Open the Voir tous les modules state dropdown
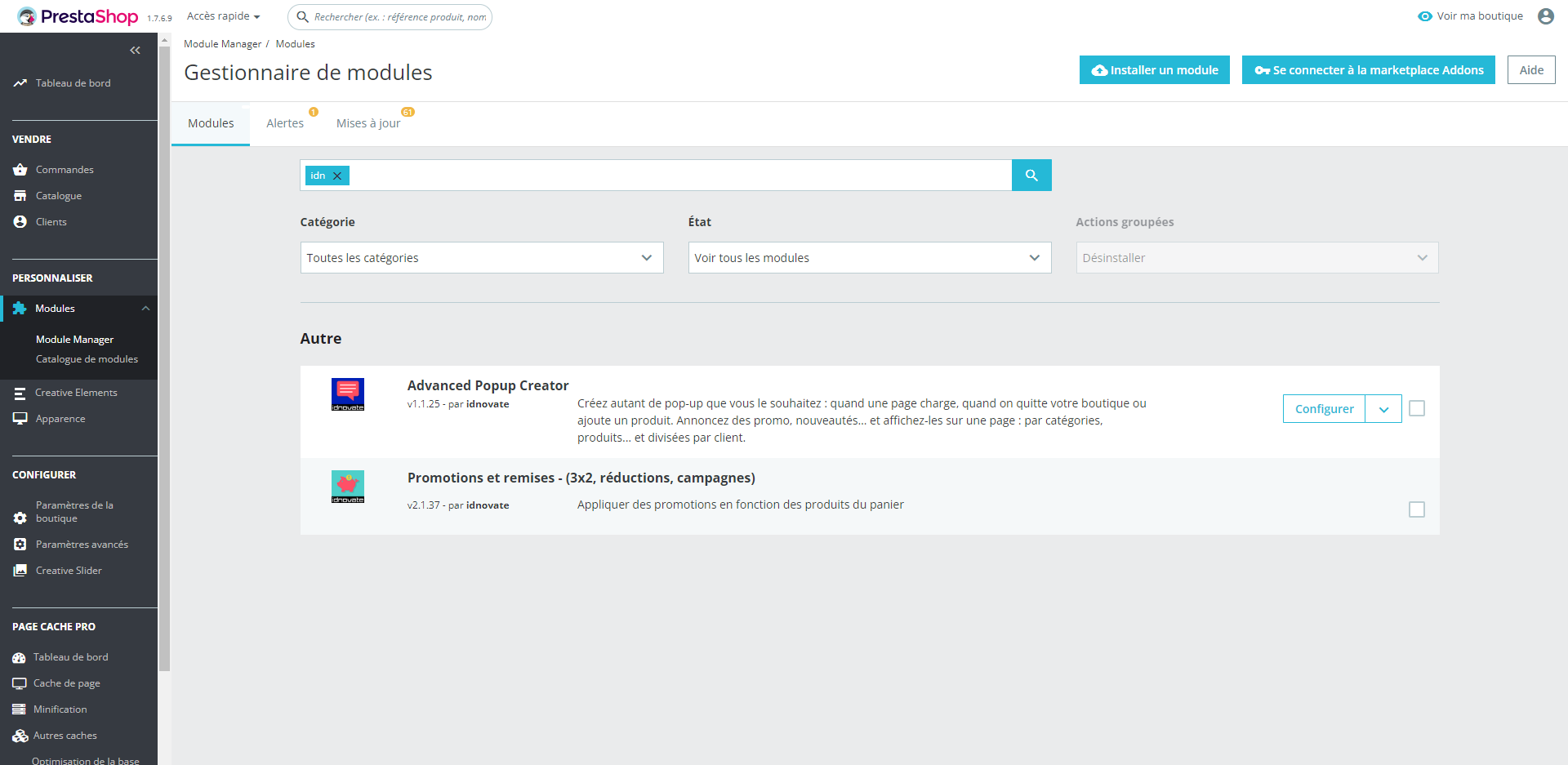This screenshot has width=1568, height=765. tap(870, 258)
